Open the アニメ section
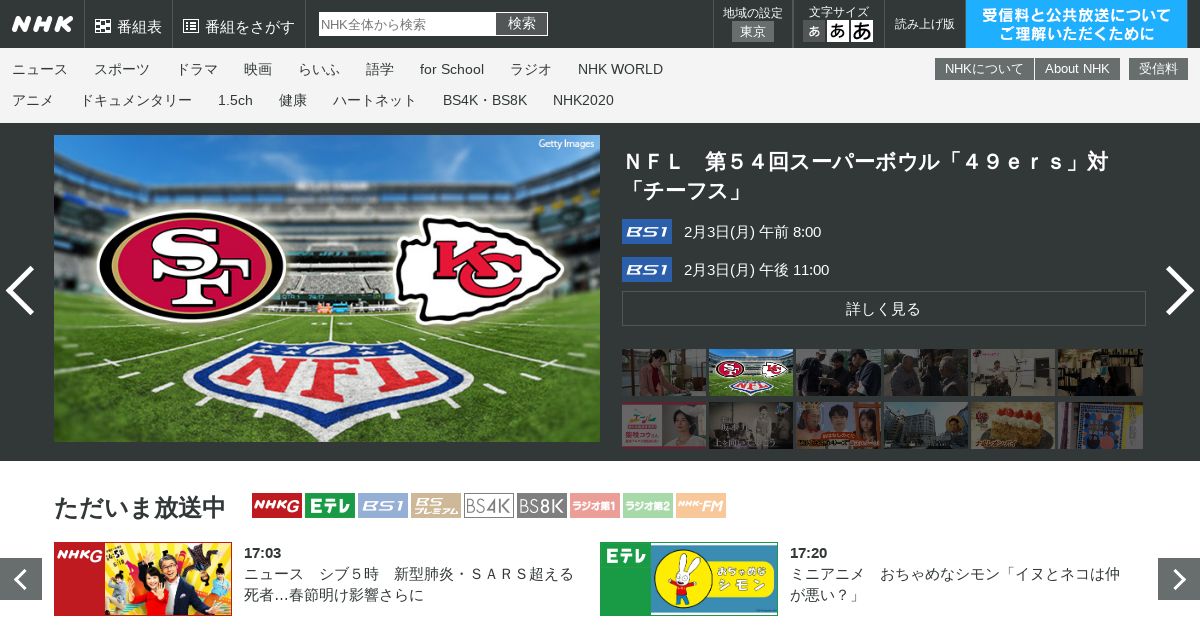This screenshot has width=1200, height=630. (x=33, y=100)
